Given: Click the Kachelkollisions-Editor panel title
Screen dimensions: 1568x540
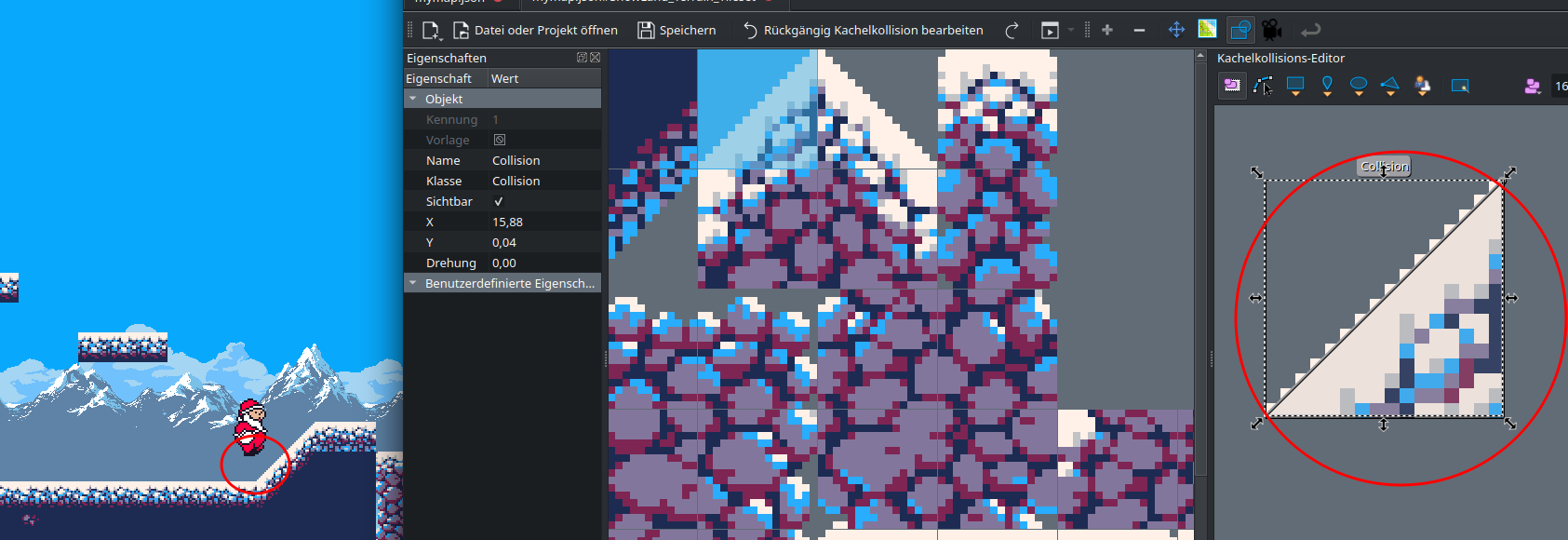Looking at the screenshot, I should tap(1280, 58).
